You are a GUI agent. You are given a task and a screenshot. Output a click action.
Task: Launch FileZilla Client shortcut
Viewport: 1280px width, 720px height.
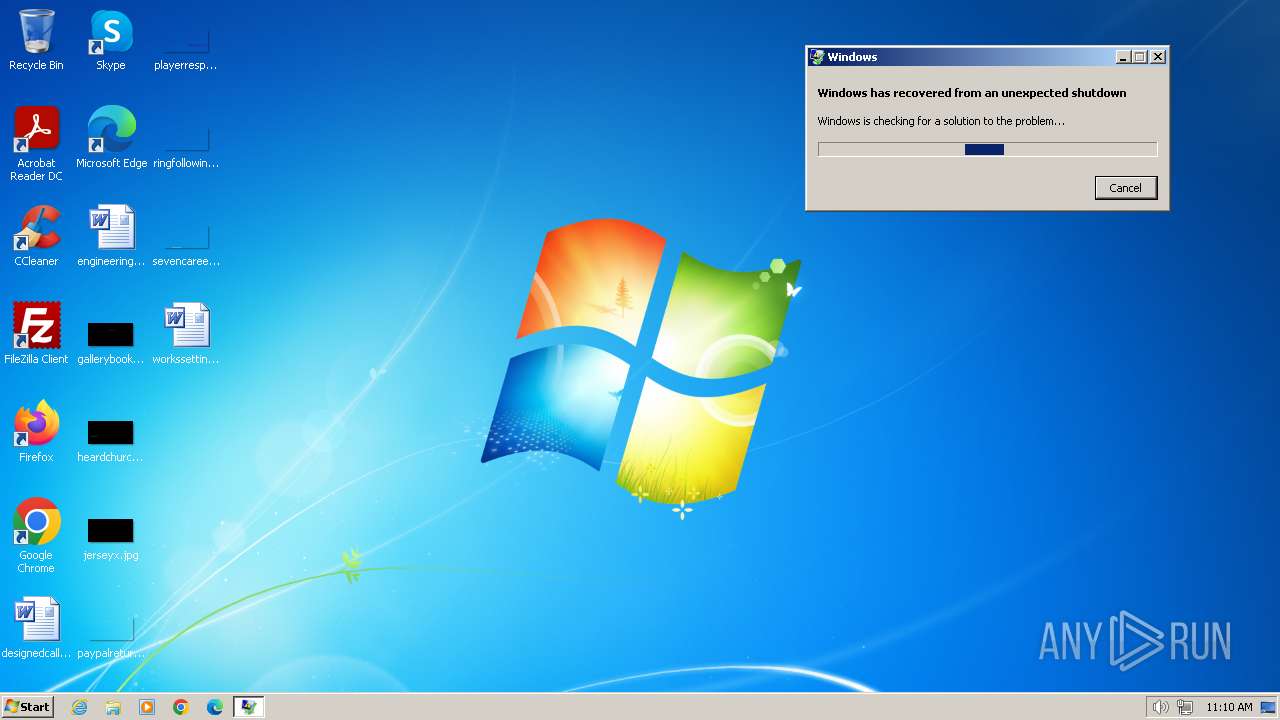pos(36,334)
